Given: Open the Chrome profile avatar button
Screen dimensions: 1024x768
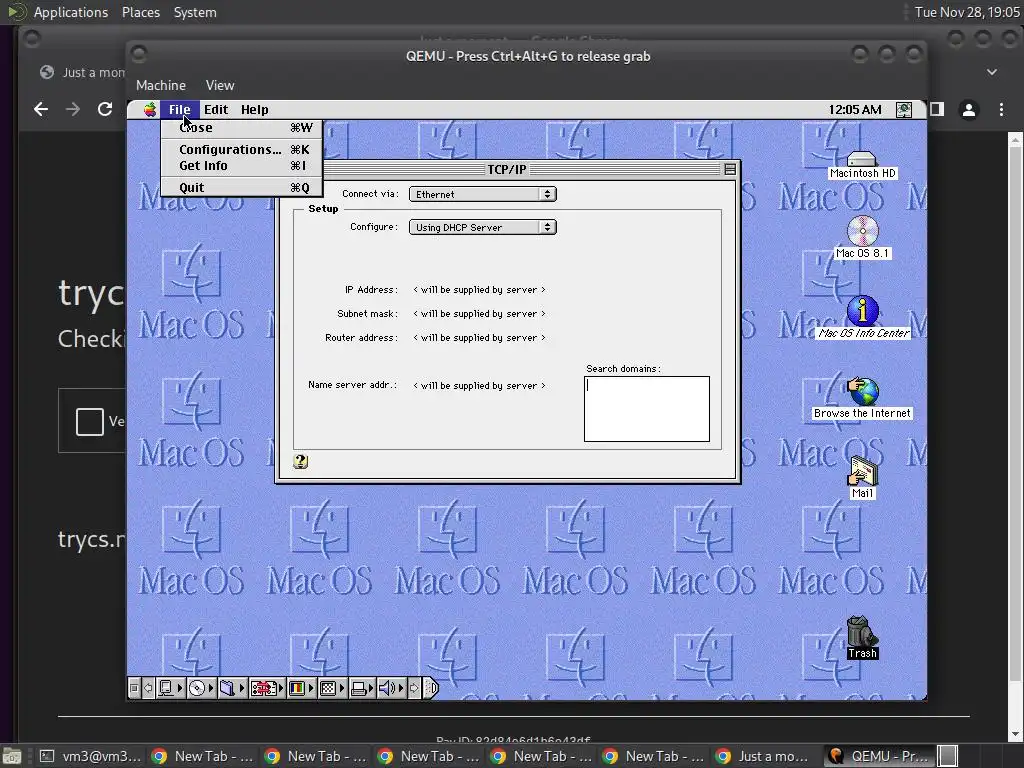Looking at the screenshot, I should (969, 110).
